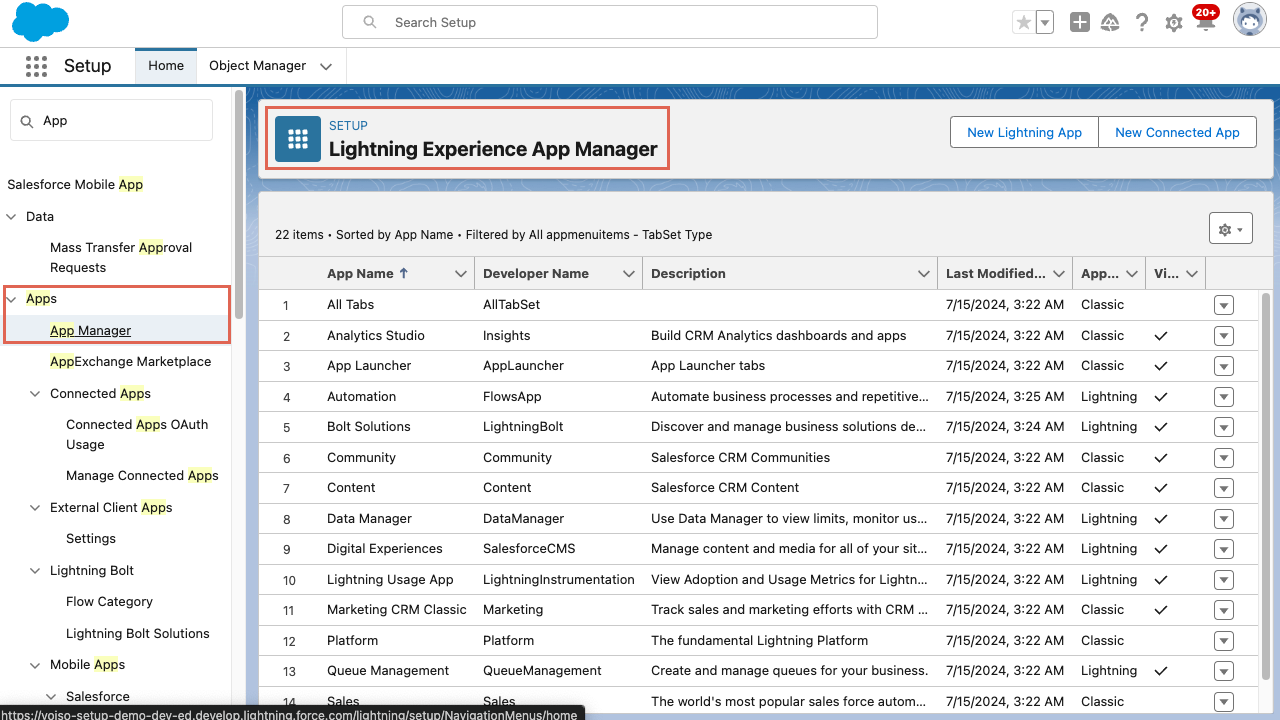Click the Search Setup field
The height and width of the screenshot is (720, 1280).
tap(610, 22)
